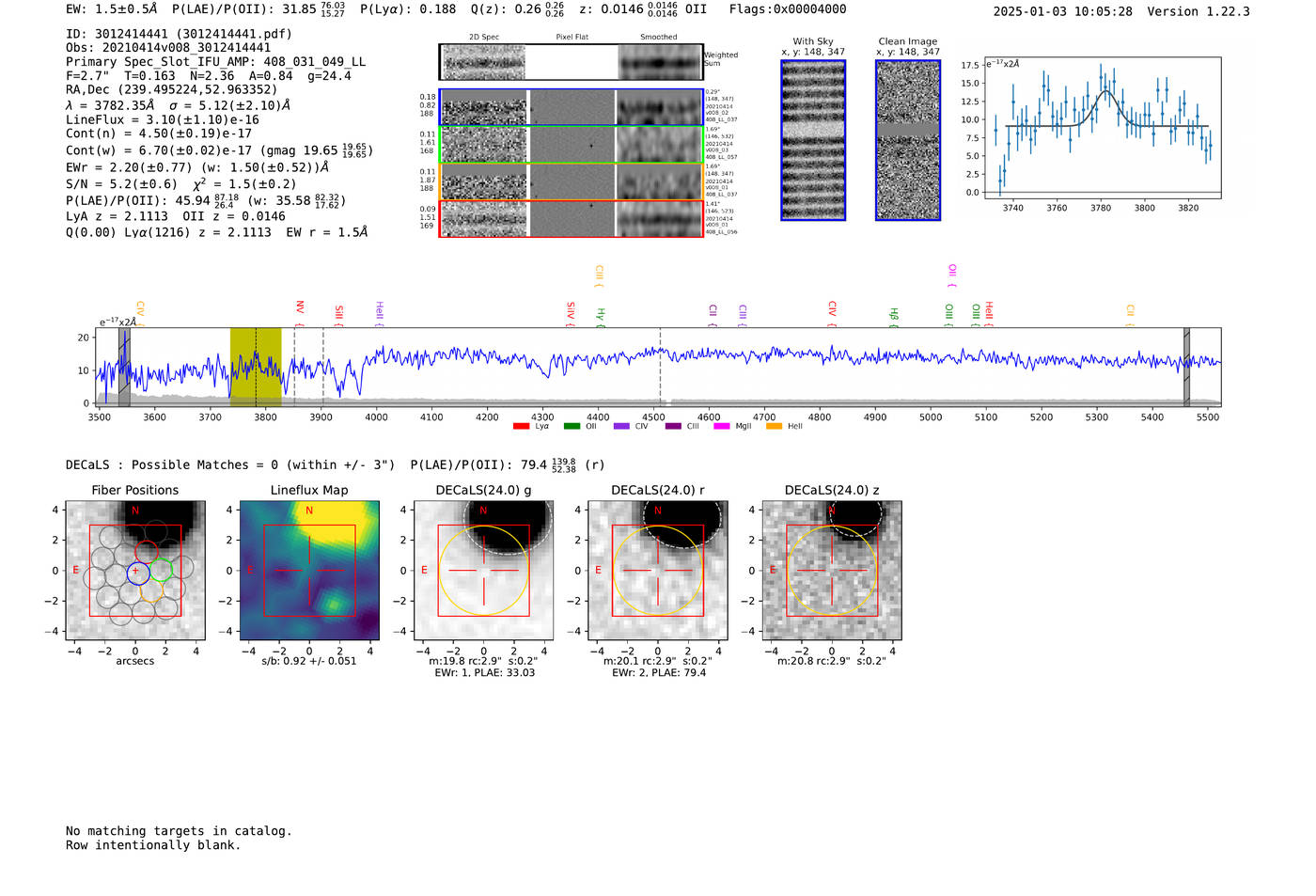Click the Fiber Positions panel image
Image resolution: width=1316 pixels, height=896 pixels.
coord(135,571)
